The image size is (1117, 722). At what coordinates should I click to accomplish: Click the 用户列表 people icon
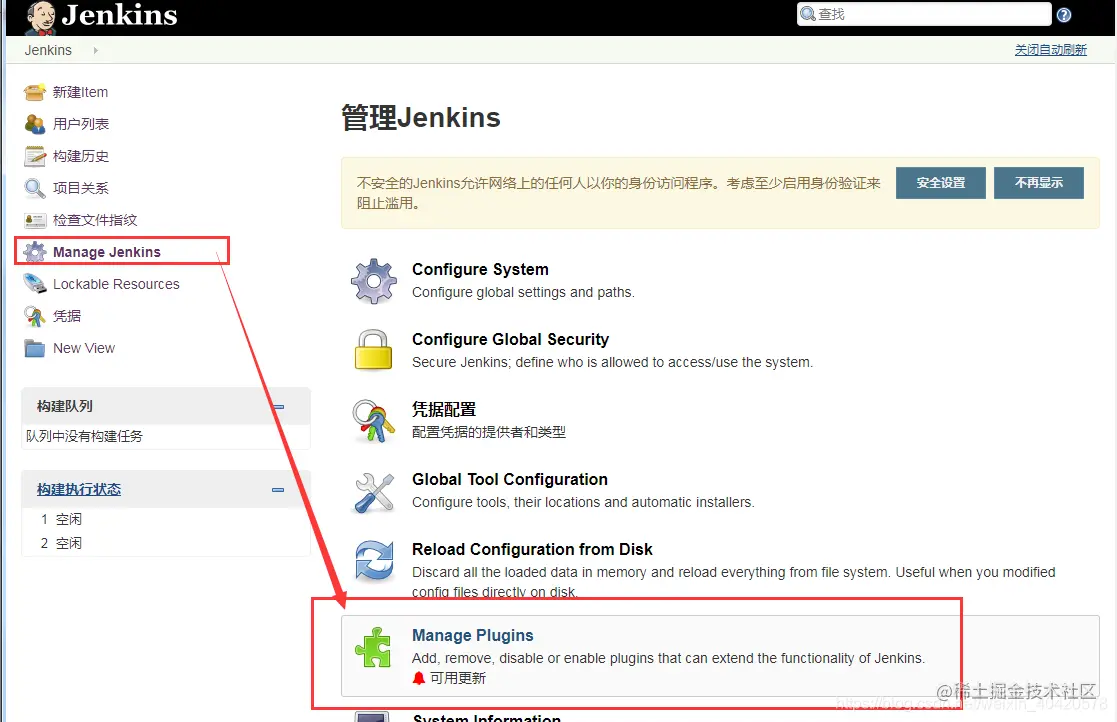point(35,124)
